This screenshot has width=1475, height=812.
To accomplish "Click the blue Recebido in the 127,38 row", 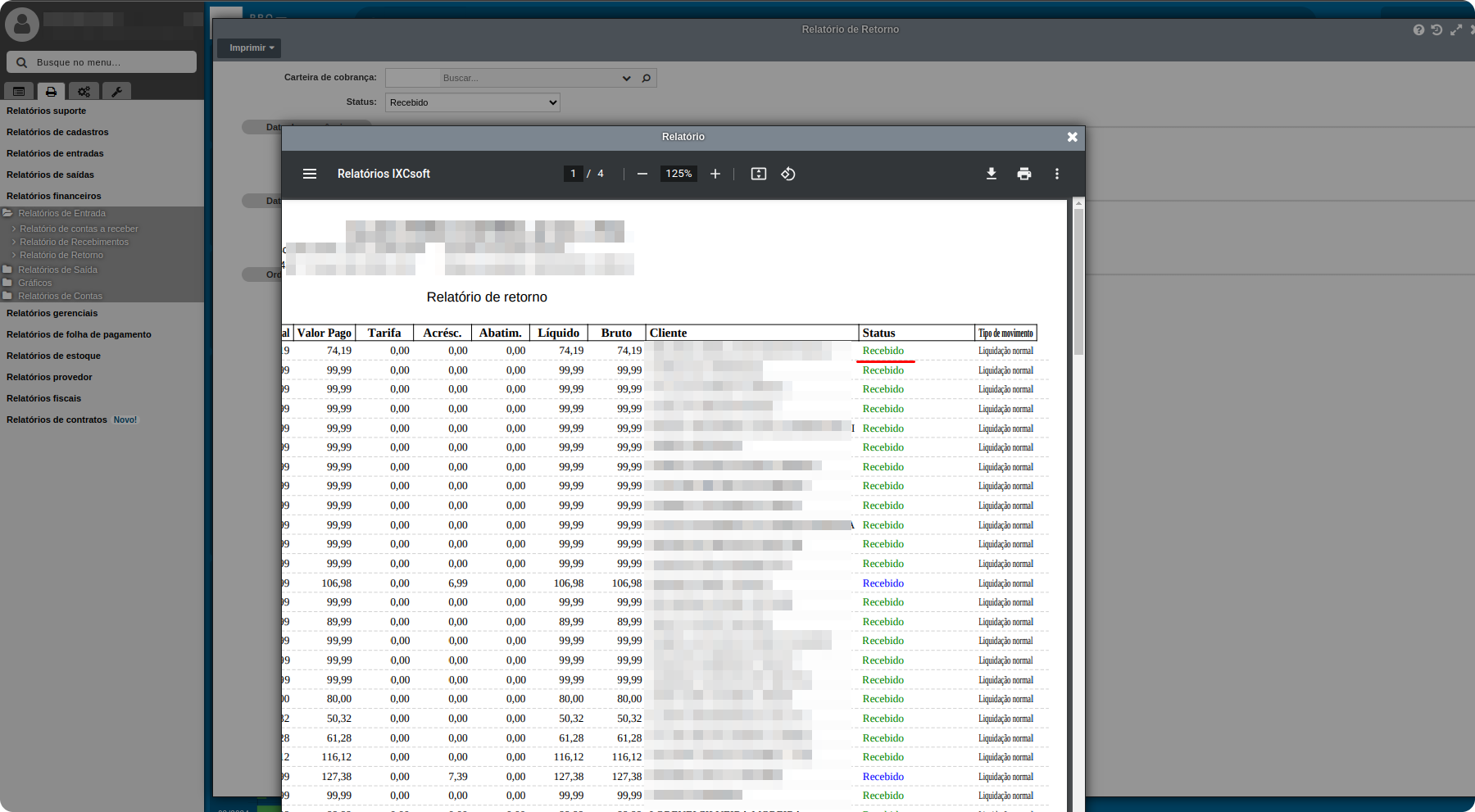I will point(883,777).
